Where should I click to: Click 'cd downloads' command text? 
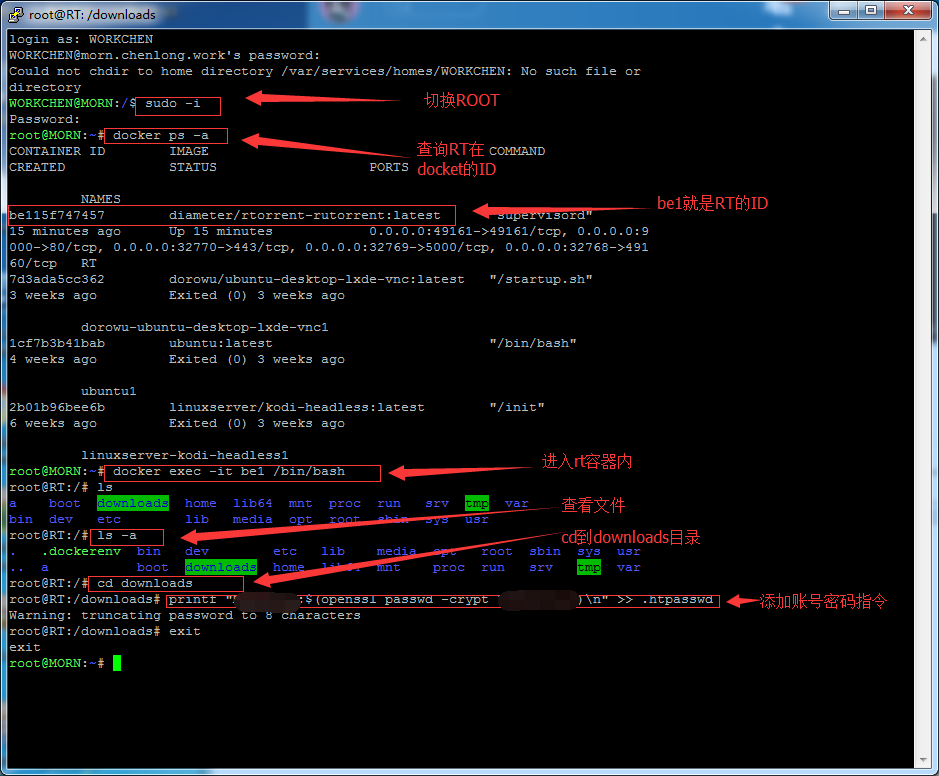145,583
